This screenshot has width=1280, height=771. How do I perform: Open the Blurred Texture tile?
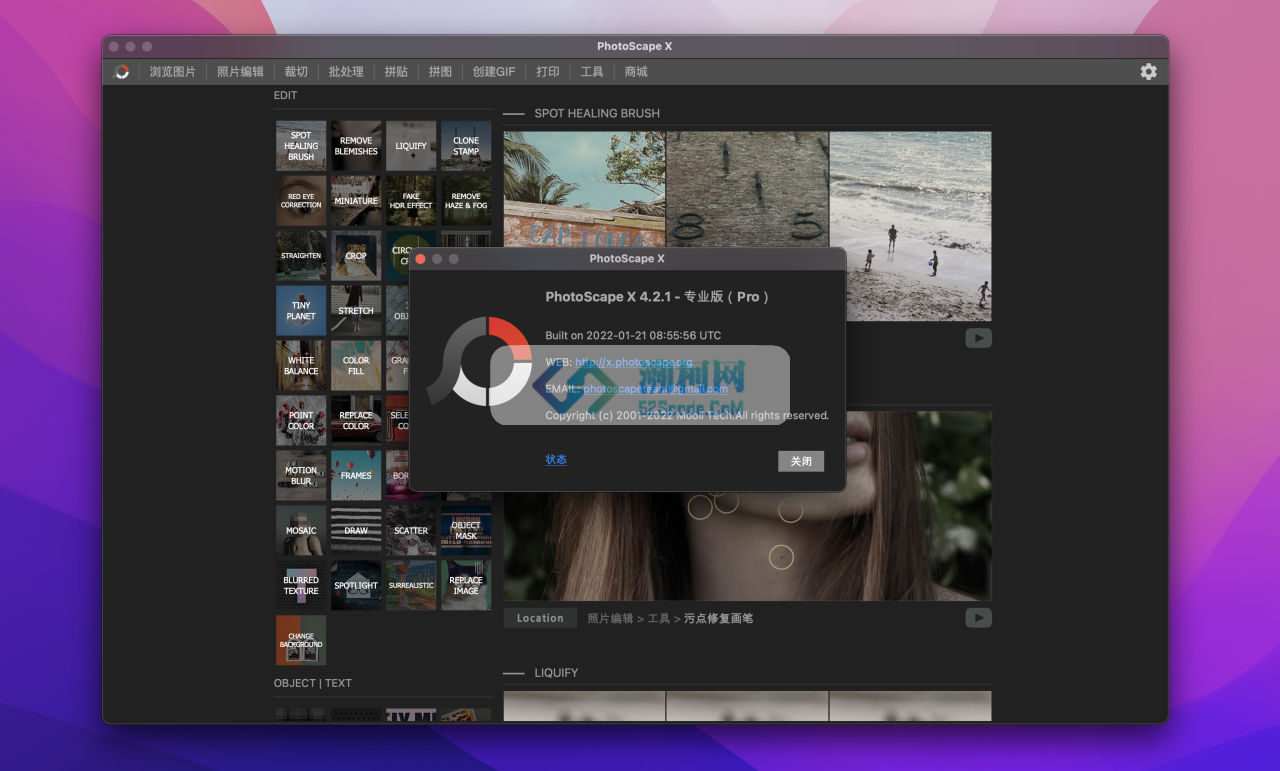click(x=301, y=586)
